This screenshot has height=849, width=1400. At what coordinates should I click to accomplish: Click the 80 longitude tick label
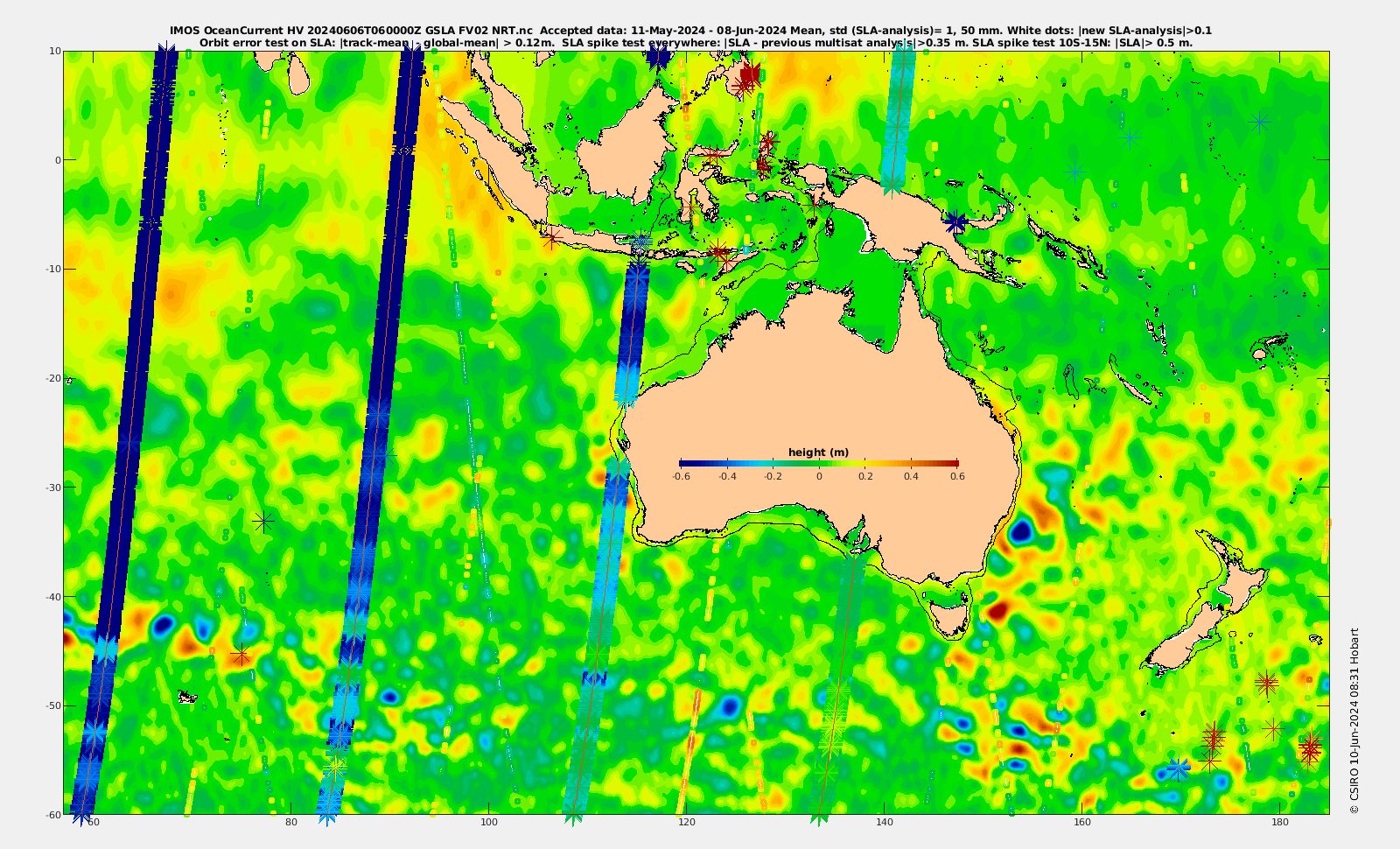[x=291, y=823]
